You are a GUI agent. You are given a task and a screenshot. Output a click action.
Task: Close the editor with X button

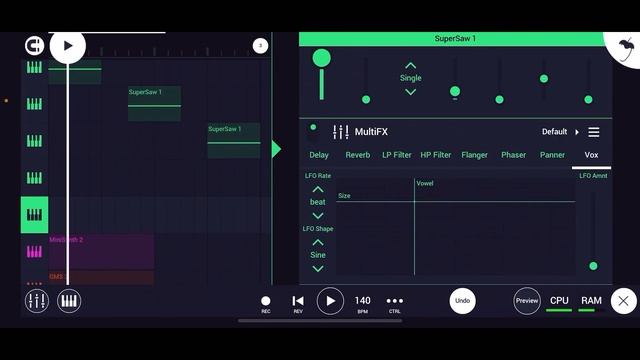coord(623,301)
